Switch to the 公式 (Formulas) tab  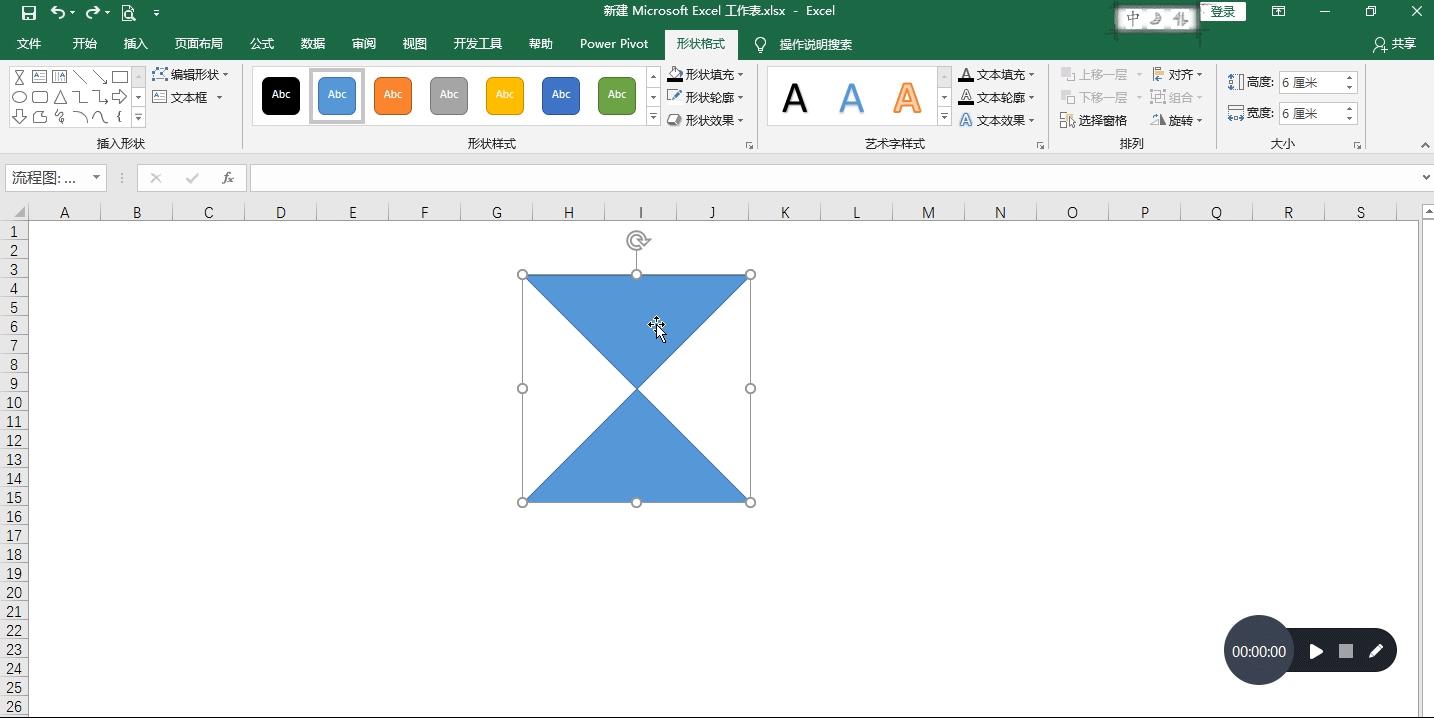pos(262,44)
